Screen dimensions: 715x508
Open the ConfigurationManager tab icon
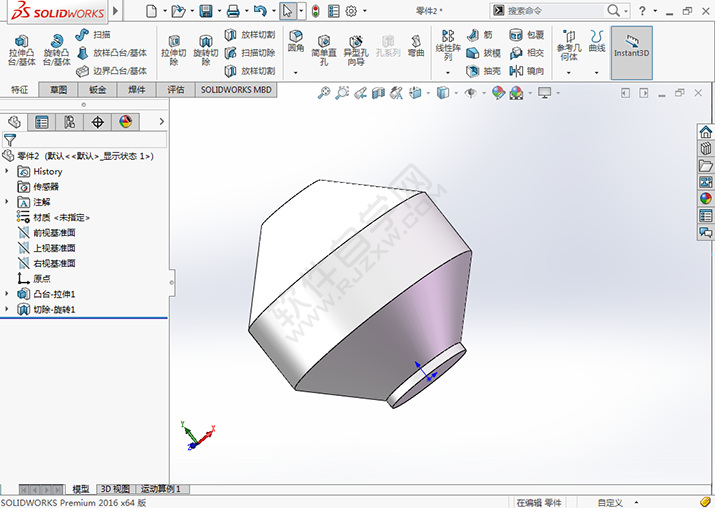coord(69,122)
